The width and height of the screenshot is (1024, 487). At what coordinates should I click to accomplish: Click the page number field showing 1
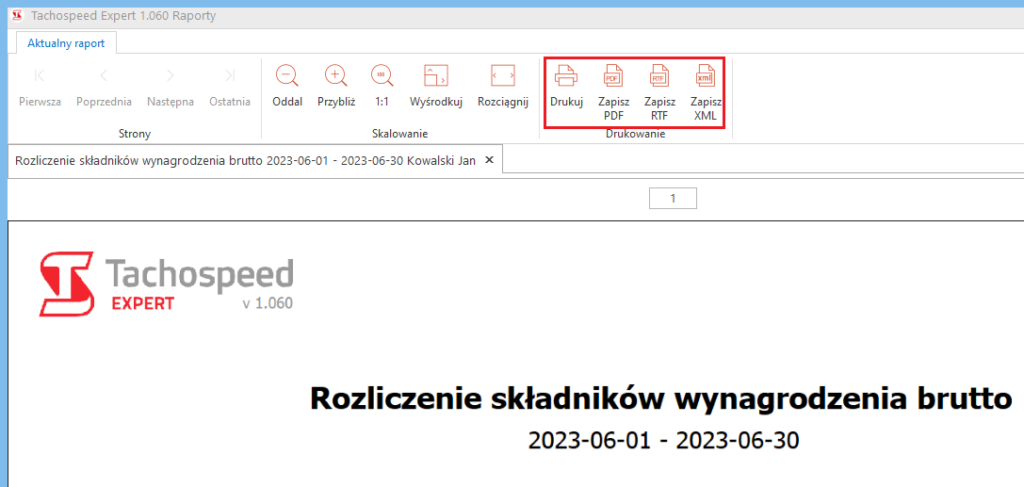[x=673, y=198]
